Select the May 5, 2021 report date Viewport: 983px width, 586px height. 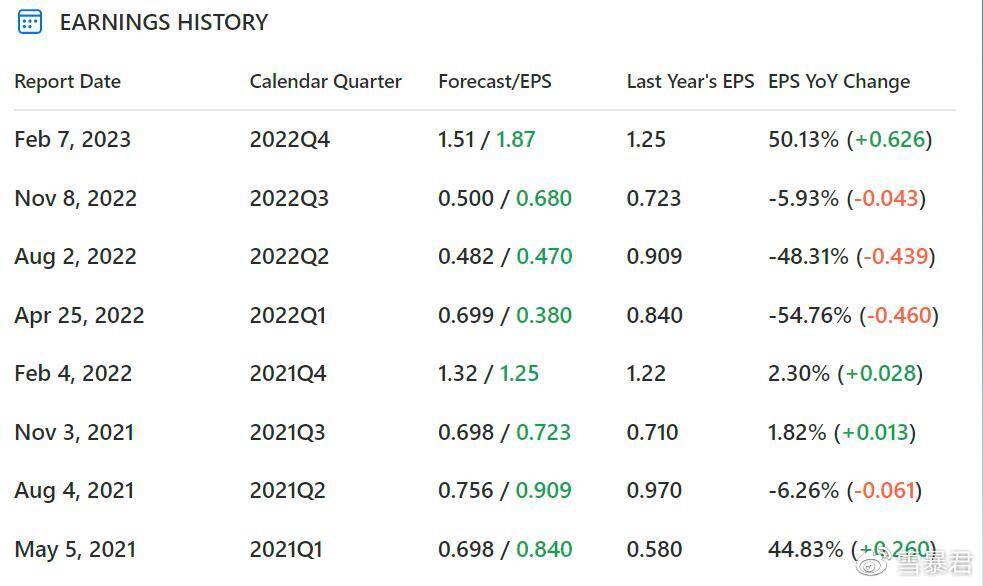[75, 550]
